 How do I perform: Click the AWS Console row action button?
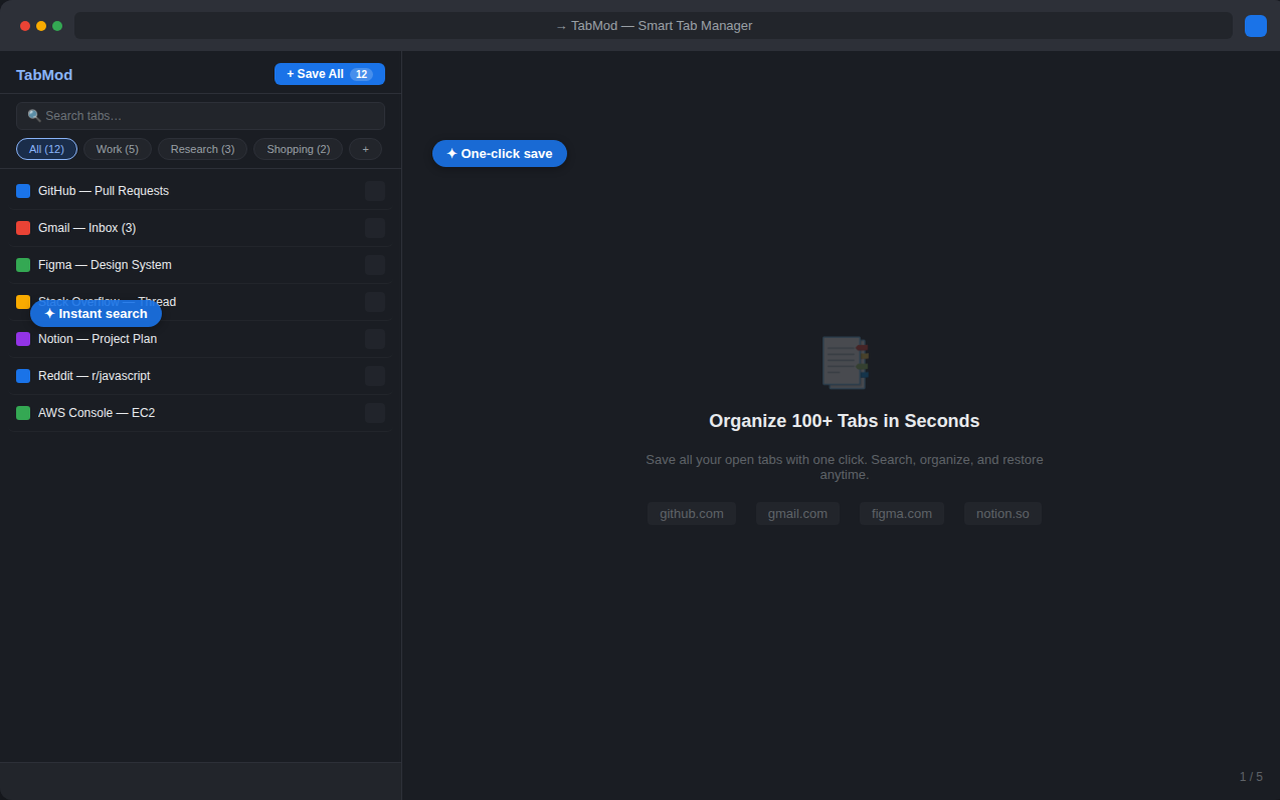pos(375,413)
